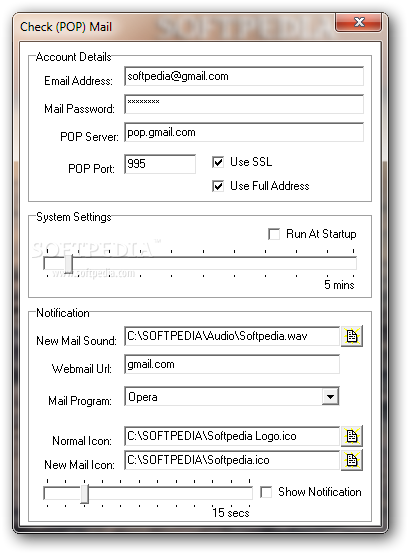The image size is (409, 554).
Task: Click the New Mail Icon path field
Action: pyautogui.click(x=232, y=460)
